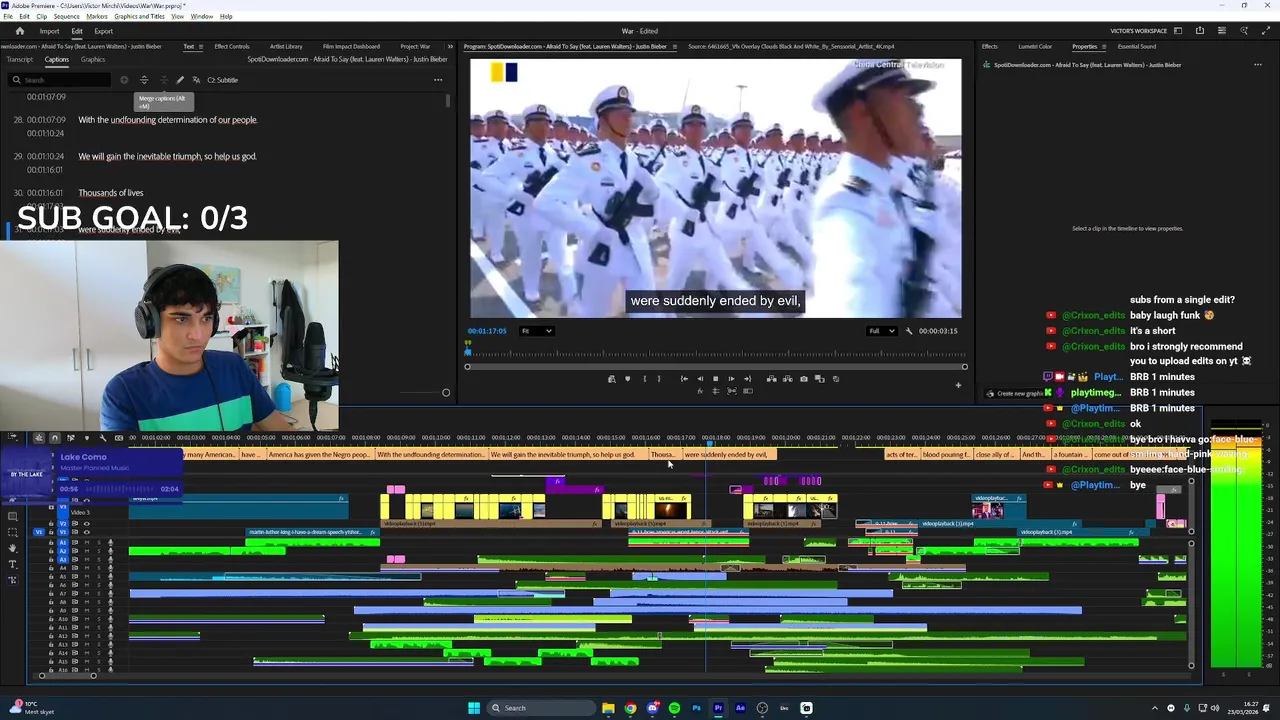Solo audio track A2
The height and width of the screenshot is (720, 1280).
tap(99, 551)
